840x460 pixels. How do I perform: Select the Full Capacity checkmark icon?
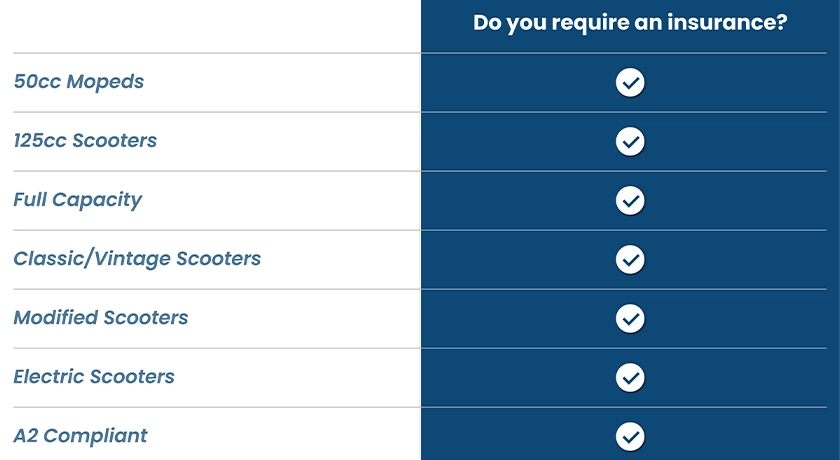point(630,200)
